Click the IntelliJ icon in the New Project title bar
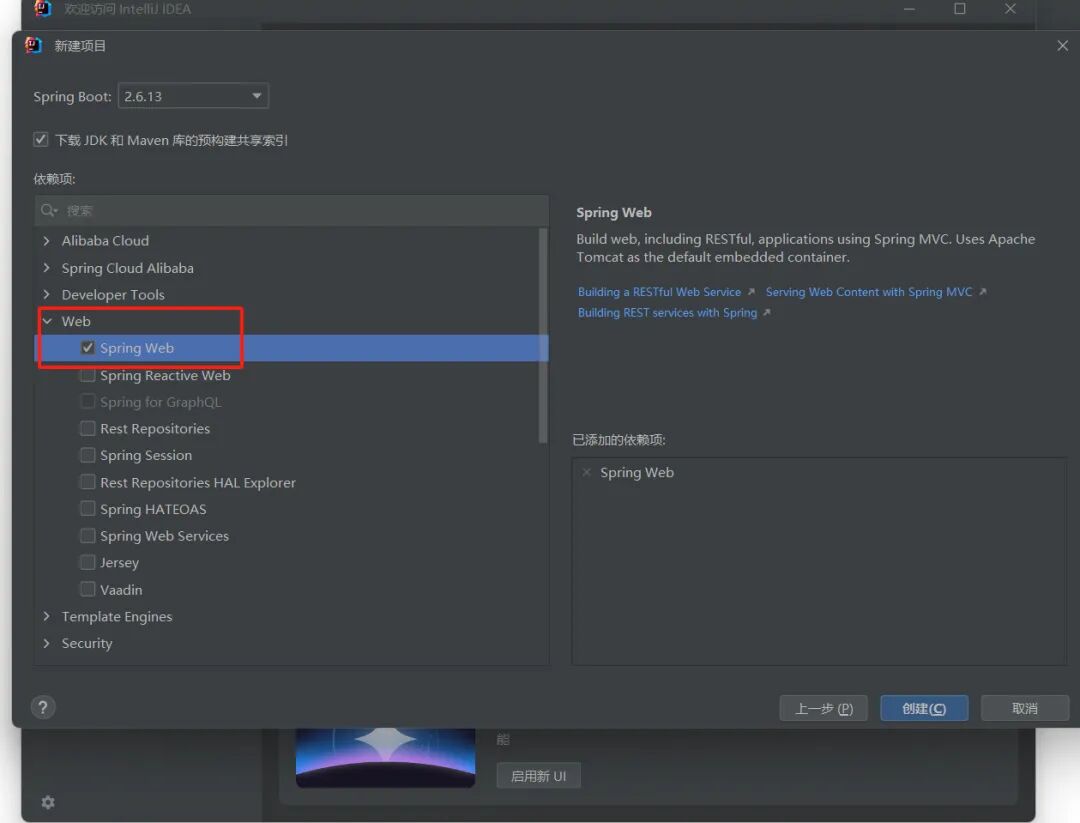Viewport: 1080px width, 823px height. [33, 45]
